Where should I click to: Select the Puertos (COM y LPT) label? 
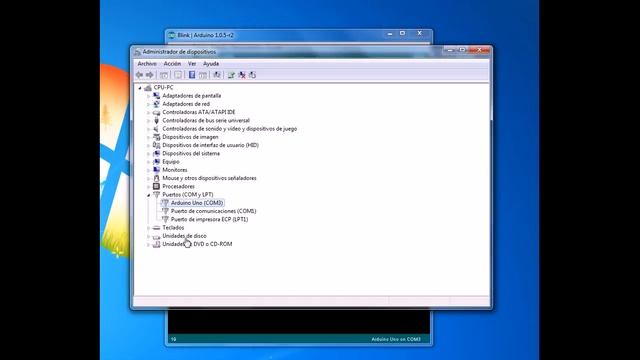tap(188, 194)
